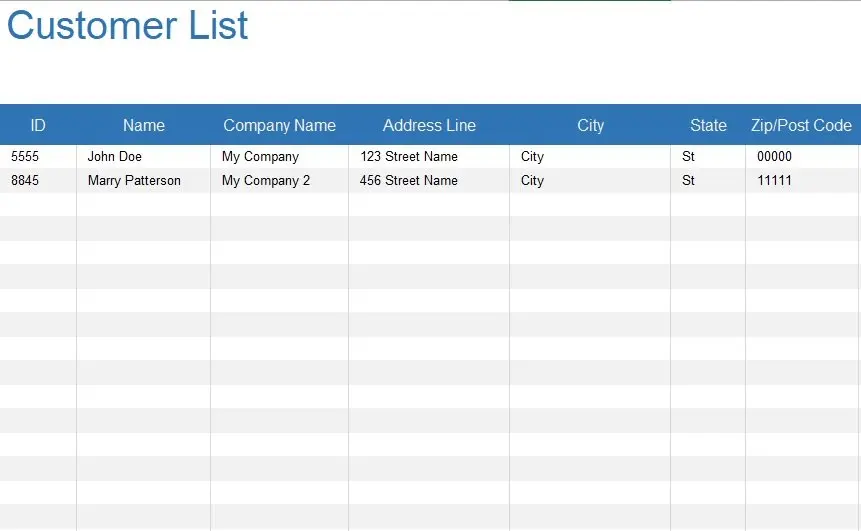
Task: Select the City column header
Action: pyautogui.click(x=590, y=125)
